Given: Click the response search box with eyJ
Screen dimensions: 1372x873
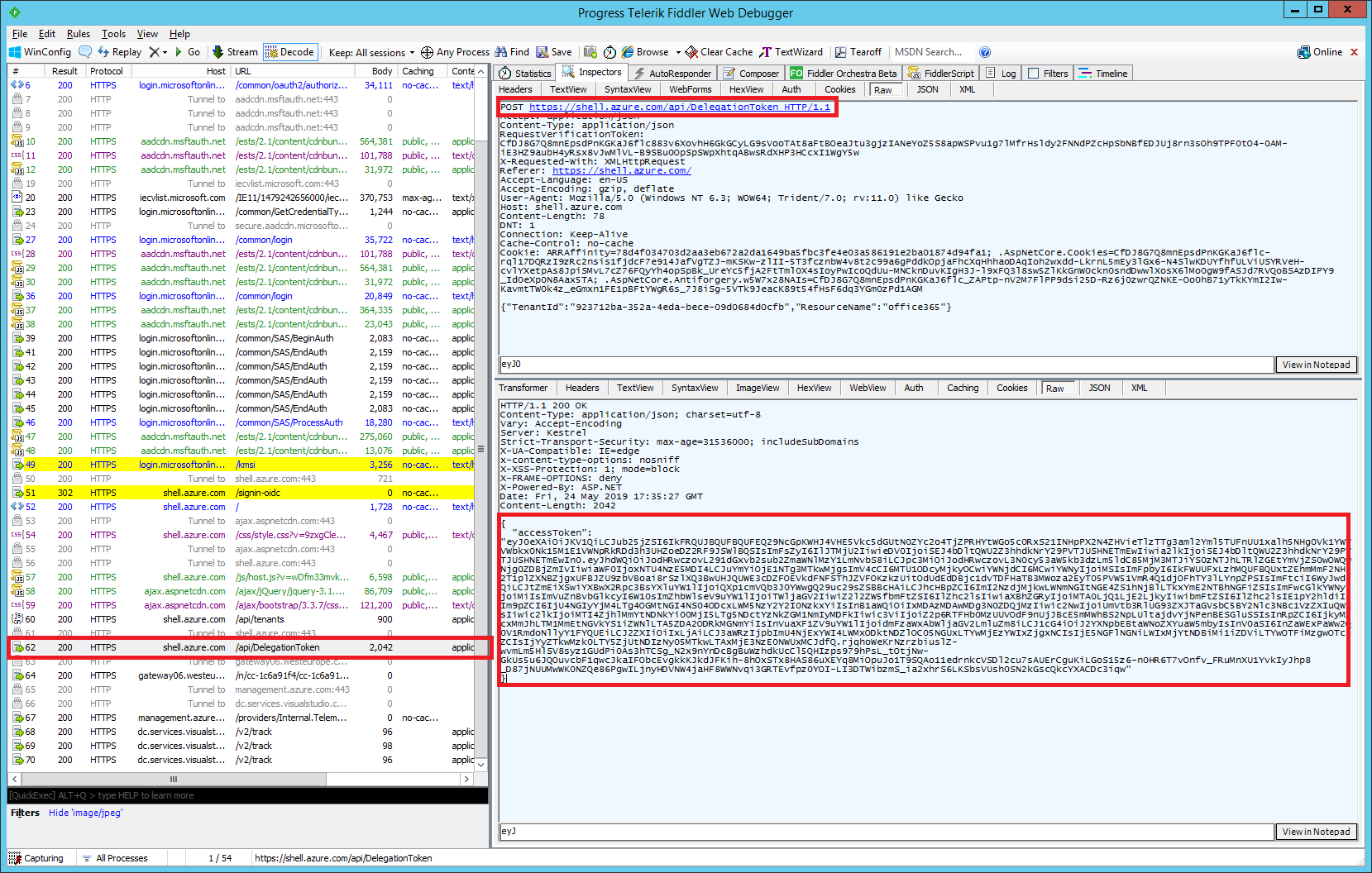Looking at the screenshot, I should click(x=887, y=832).
